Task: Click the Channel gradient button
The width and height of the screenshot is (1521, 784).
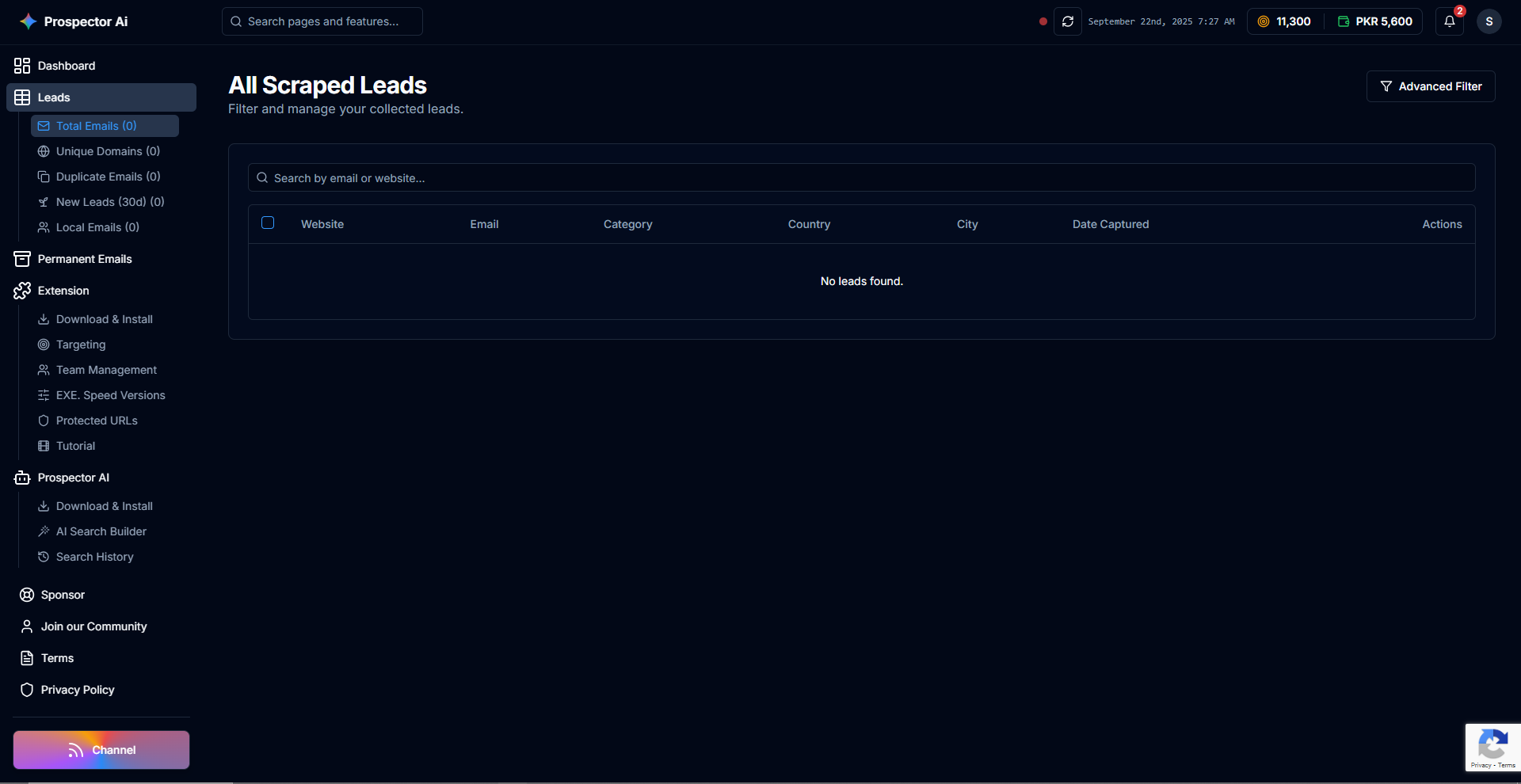Action: pyautogui.click(x=101, y=750)
